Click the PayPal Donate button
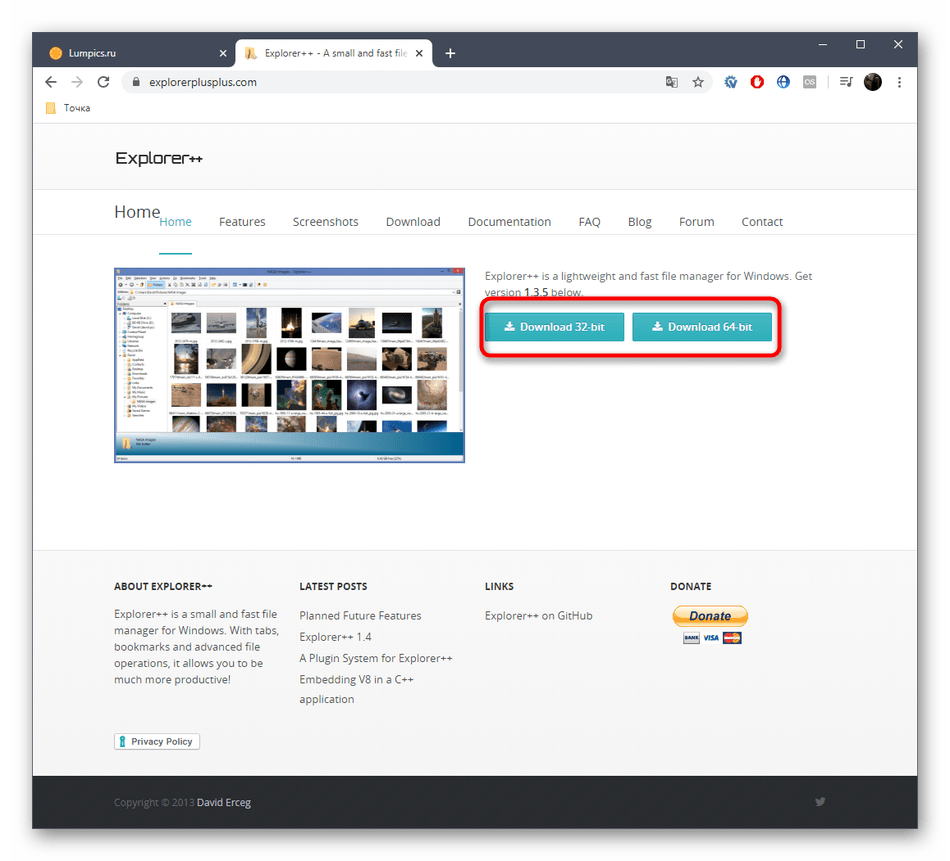The width and height of the screenshot is (950, 861). point(710,616)
